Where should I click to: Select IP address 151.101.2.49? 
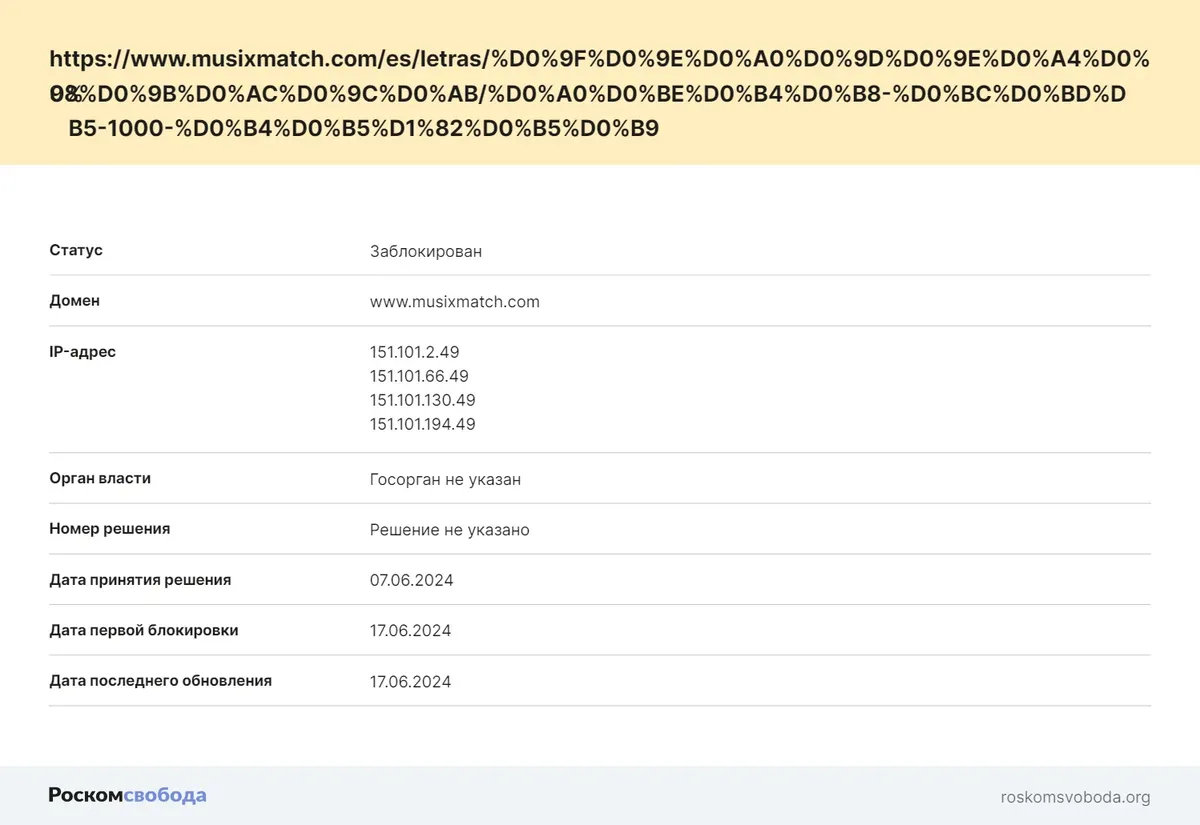pos(414,352)
